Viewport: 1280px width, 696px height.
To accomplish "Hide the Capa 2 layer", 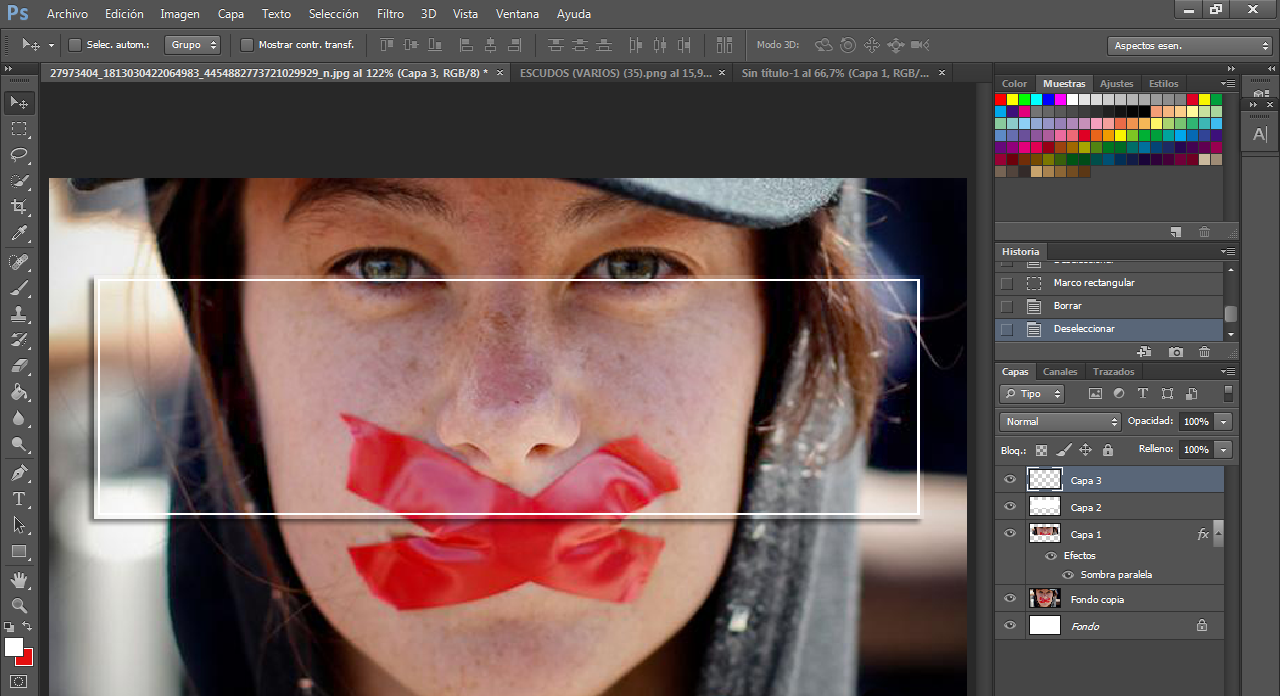I will [1010, 507].
